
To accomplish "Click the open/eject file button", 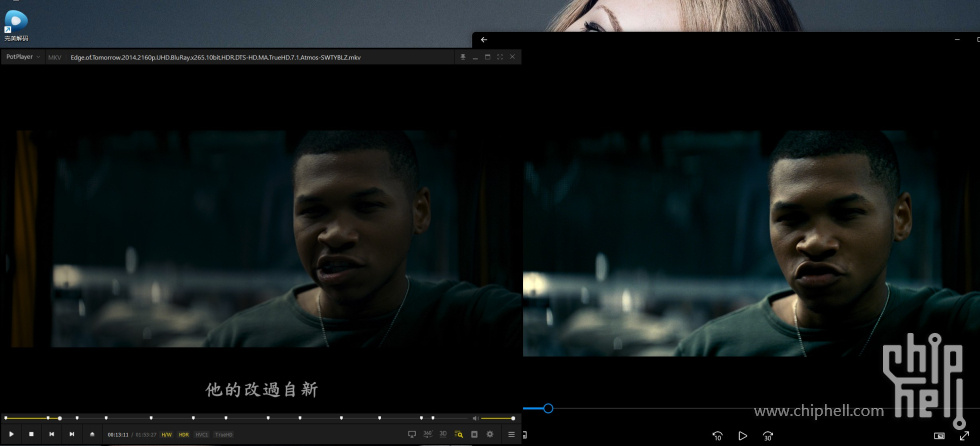I will click(92, 434).
